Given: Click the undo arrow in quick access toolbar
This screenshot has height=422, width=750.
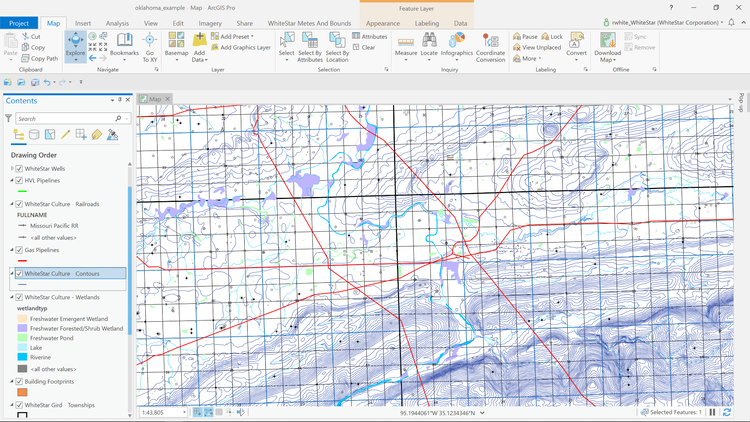Looking at the screenshot, I should (47, 82).
